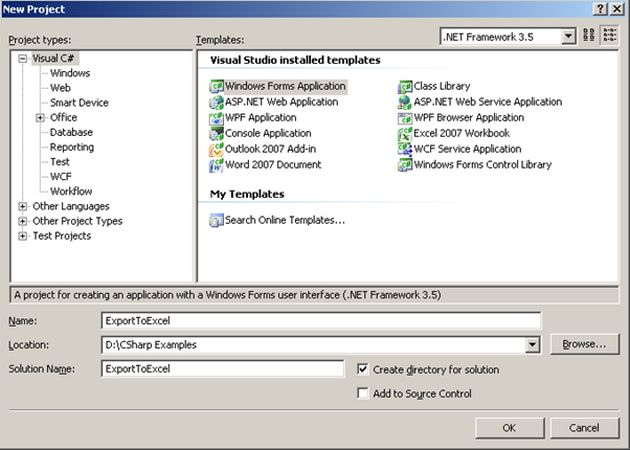The image size is (630, 450).
Task: Click the Office project type label
Action: (63, 118)
